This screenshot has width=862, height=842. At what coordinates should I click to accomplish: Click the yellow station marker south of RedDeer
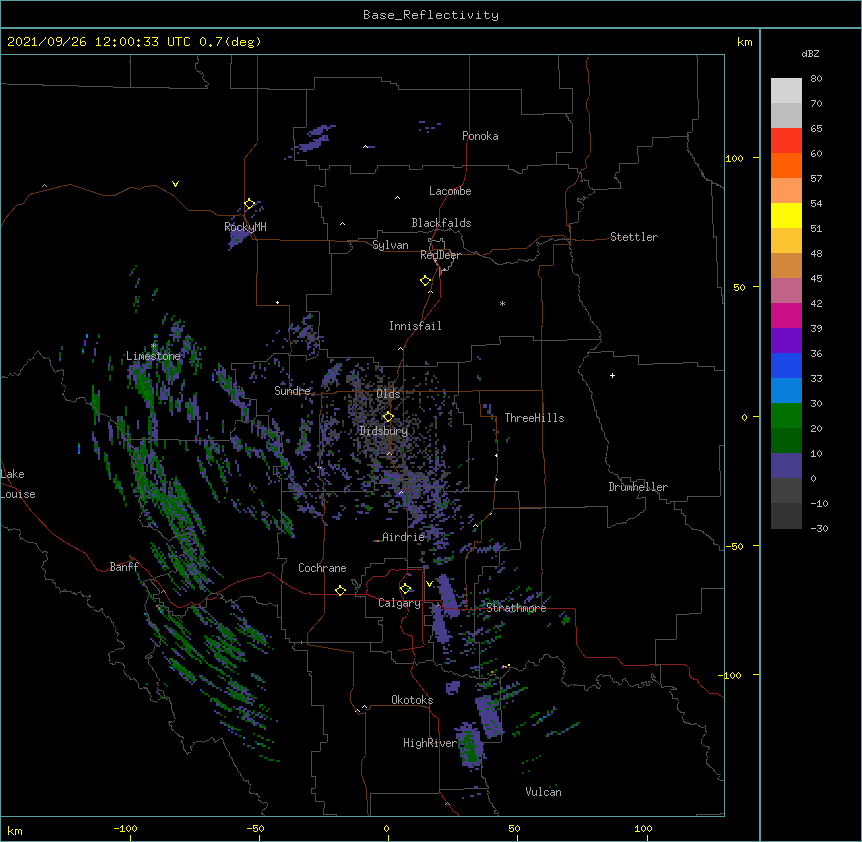click(x=426, y=280)
